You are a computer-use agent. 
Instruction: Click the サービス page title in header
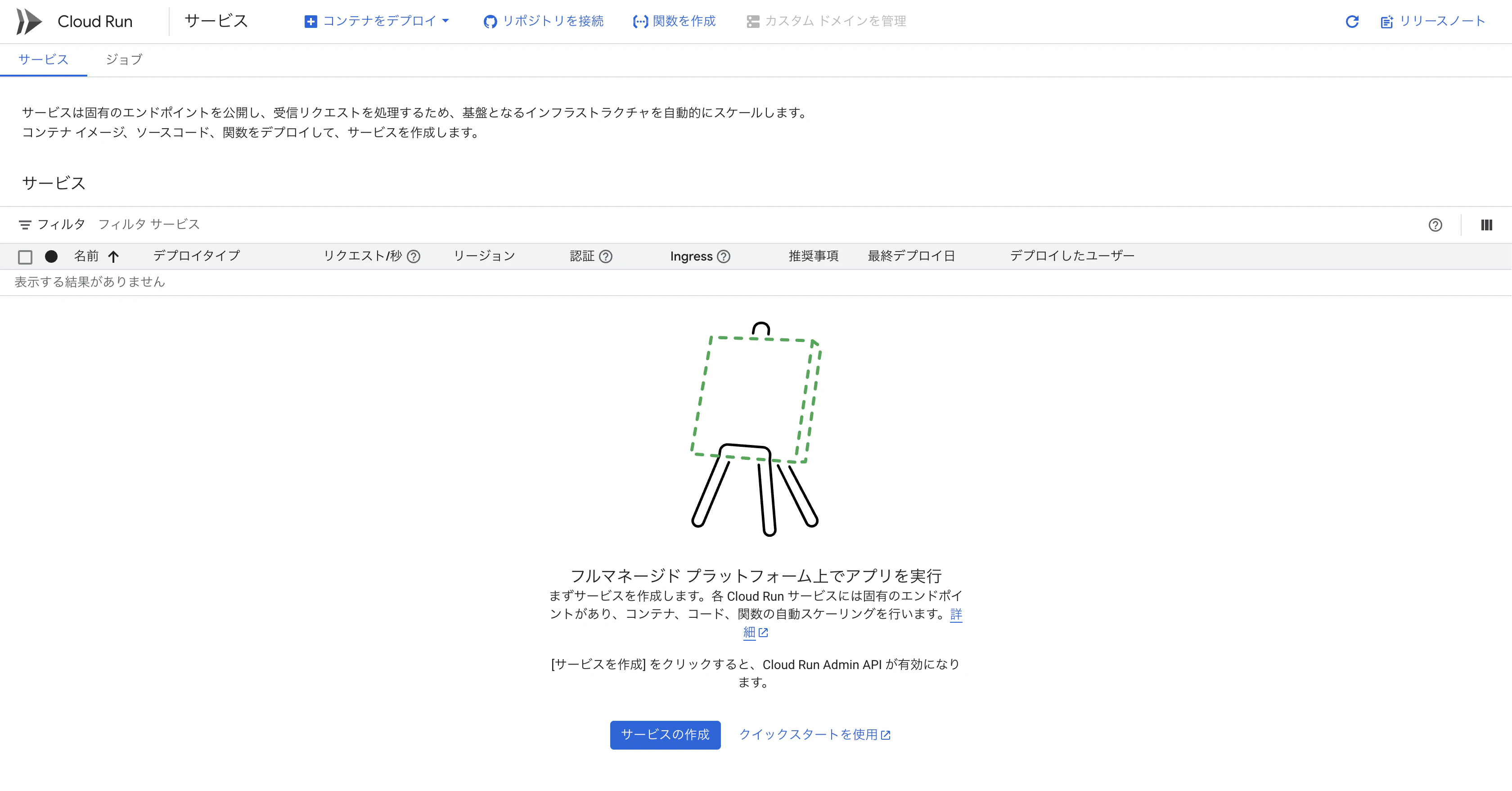(x=216, y=21)
